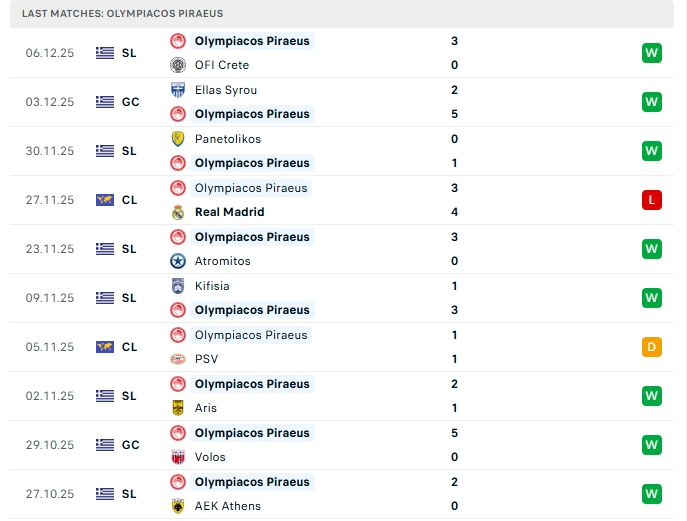Click the Champions League flag on 27.11.25

pos(105,200)
